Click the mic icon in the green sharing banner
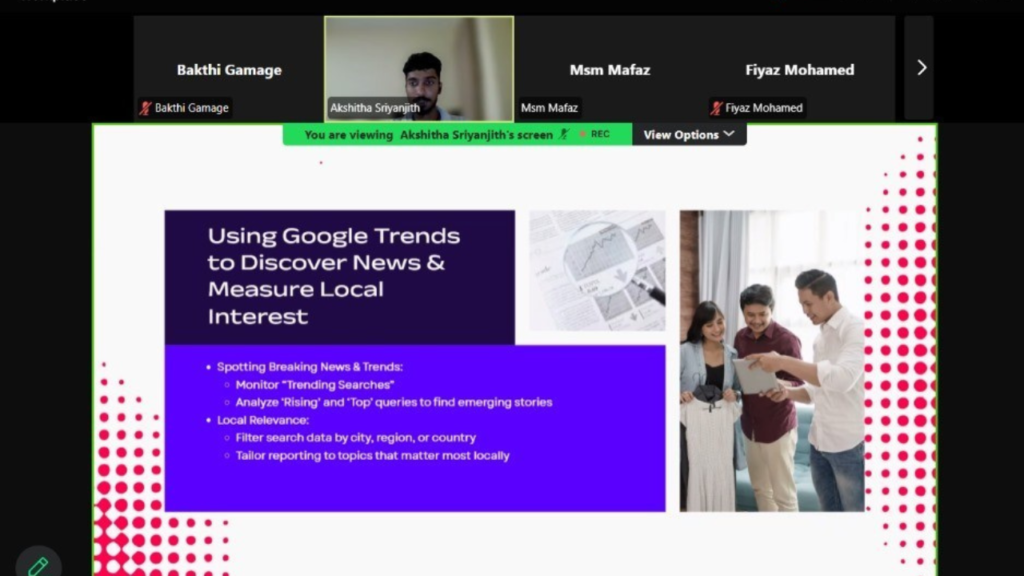1024x576 pixels. (564, 134)
